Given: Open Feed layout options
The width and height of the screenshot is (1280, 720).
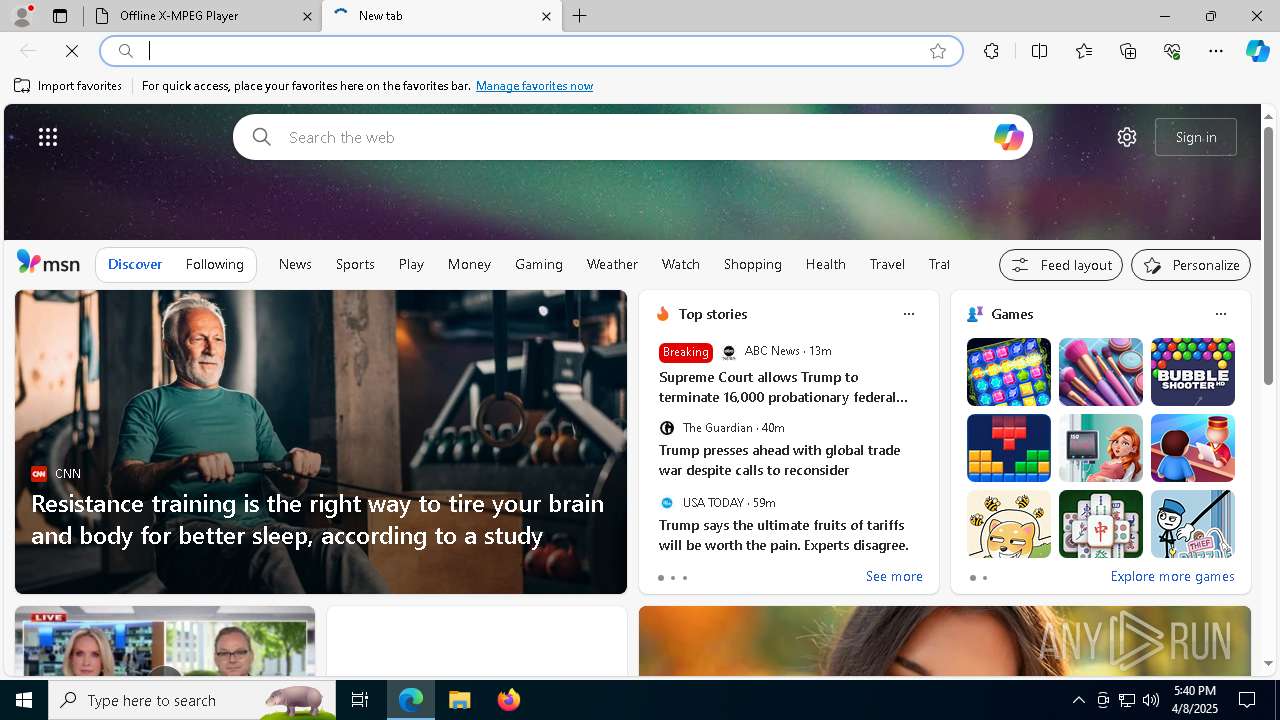Looking at the screenshot, I should (x=1061, y=265).
